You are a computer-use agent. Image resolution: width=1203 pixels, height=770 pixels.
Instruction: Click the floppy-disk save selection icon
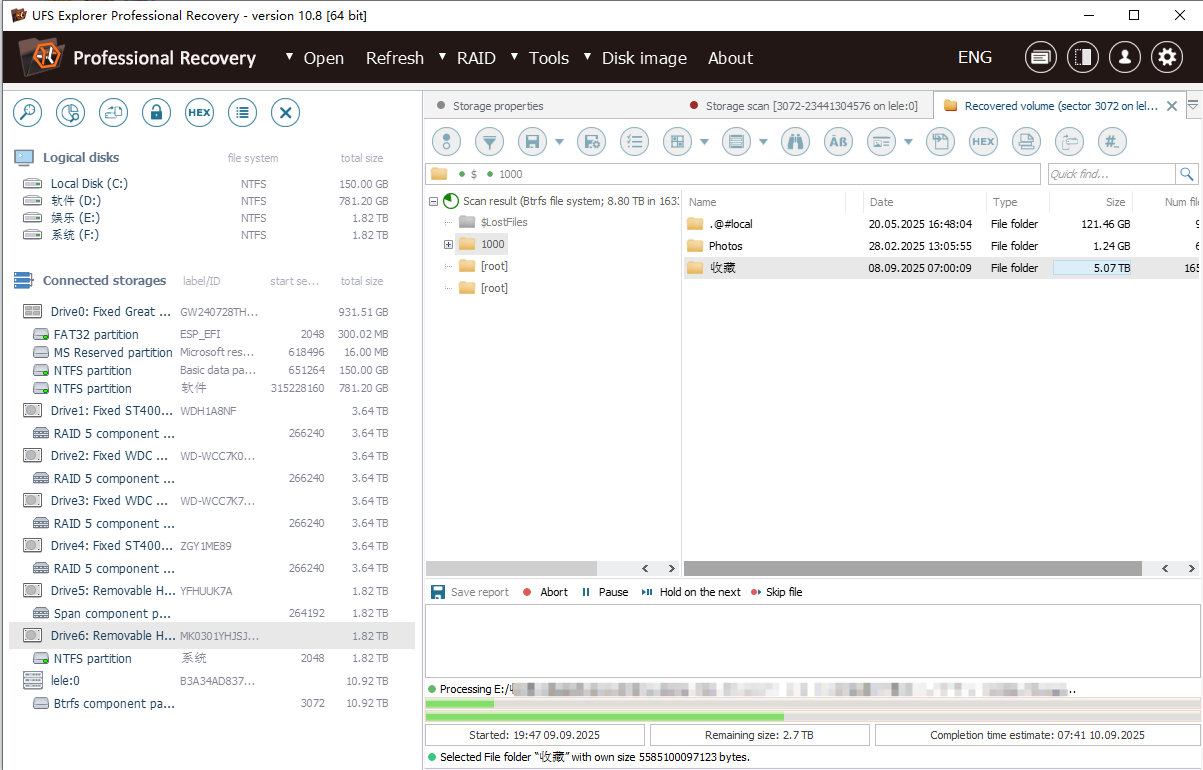[x=533, y=142]
